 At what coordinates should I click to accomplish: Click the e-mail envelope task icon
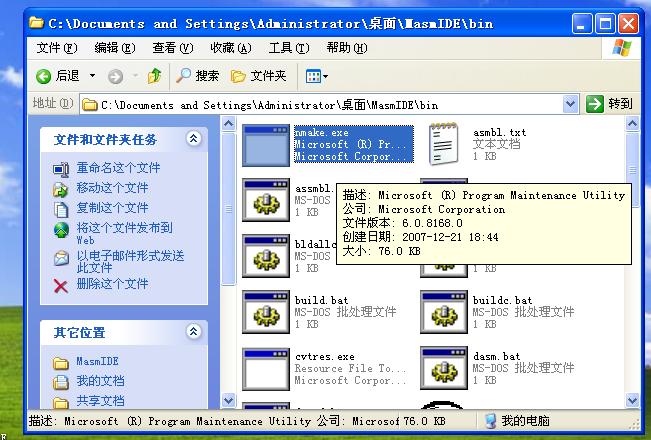tap(61, 258)
